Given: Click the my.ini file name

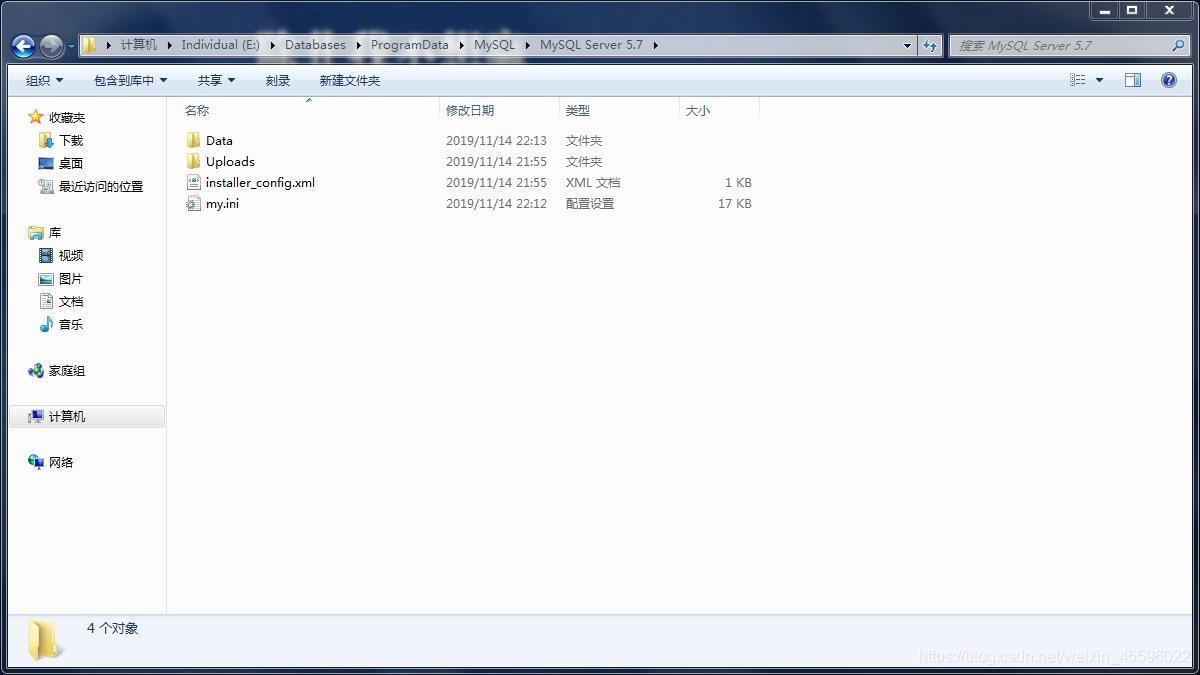Looking at the screenshot, I should pyautogui.click(x=222, y=203).
